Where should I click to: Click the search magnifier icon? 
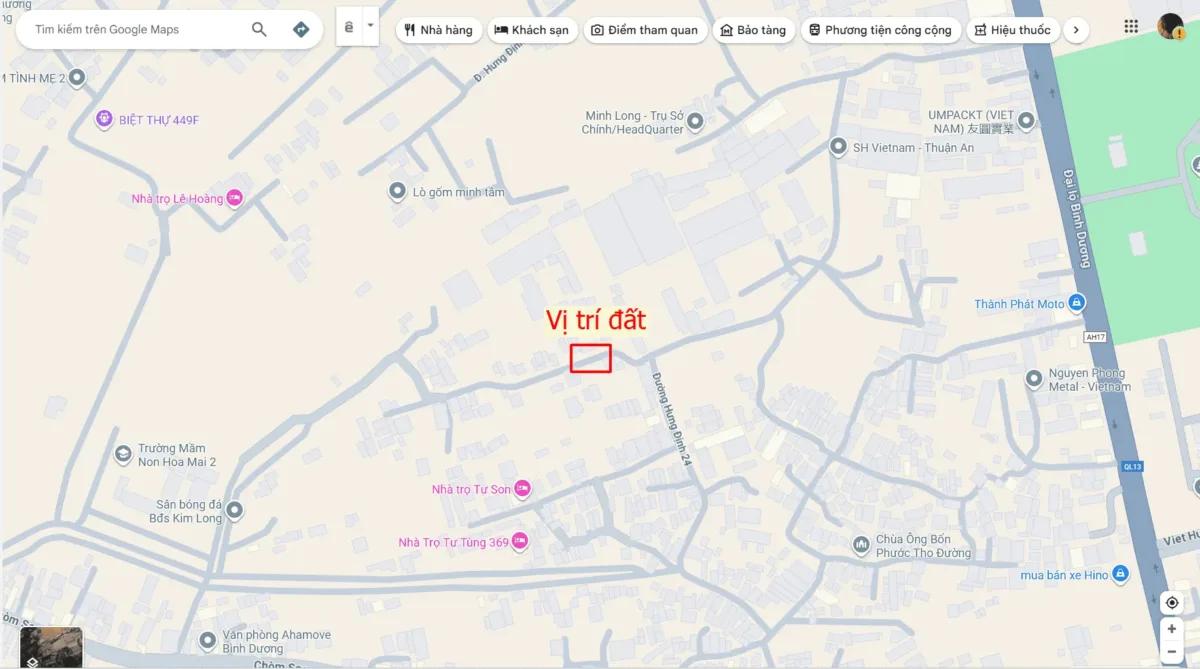coord(259,30)
